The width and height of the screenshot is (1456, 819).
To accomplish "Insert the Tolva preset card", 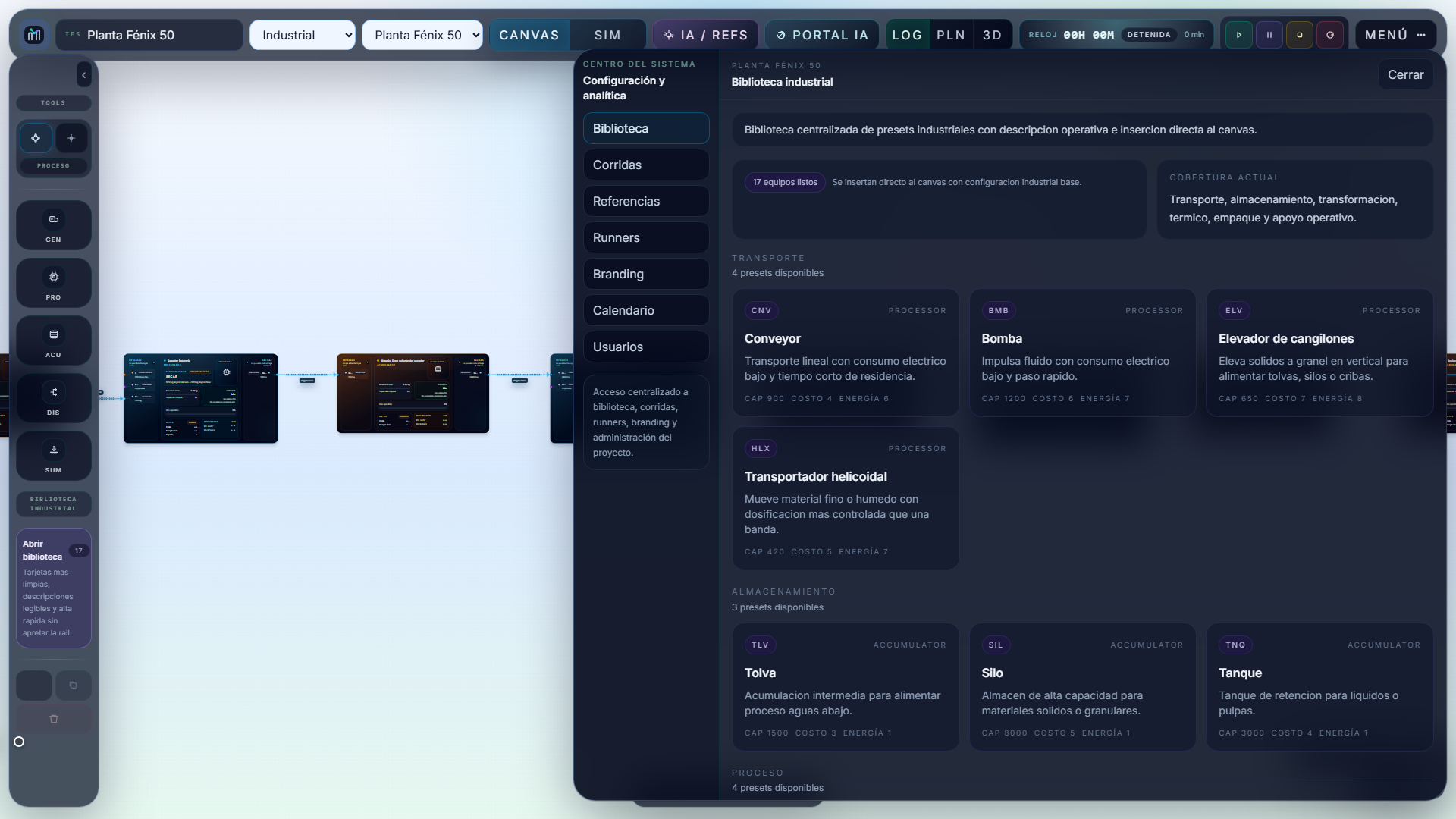I will [846, 687].
